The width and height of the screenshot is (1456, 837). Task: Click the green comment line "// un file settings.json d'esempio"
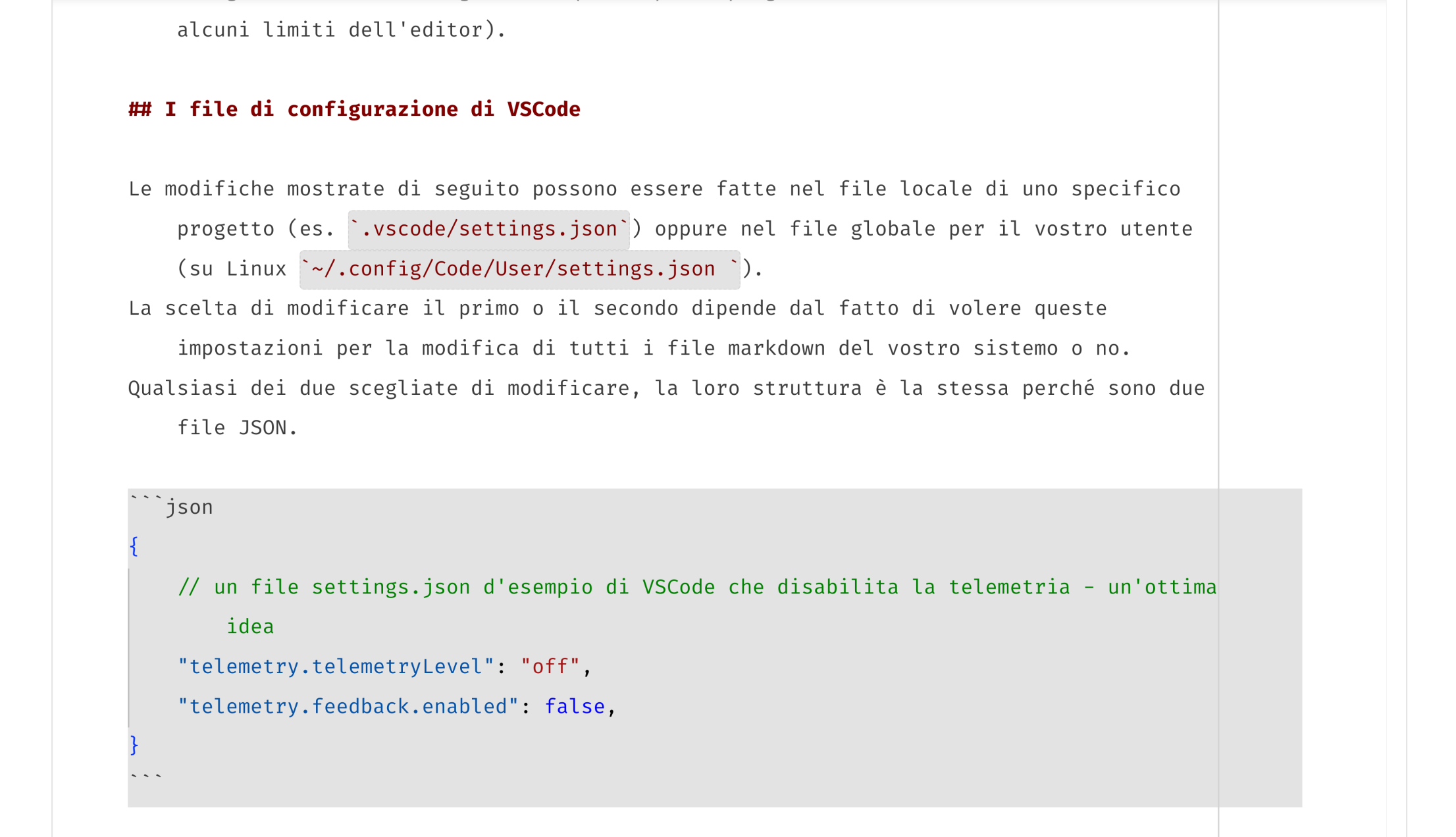click(x=697, y=586)
